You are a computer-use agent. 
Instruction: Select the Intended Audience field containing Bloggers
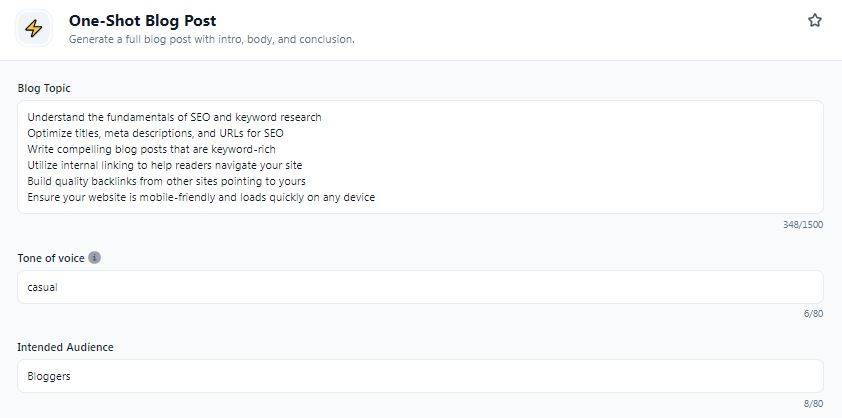pyautogui.click(x=420, y=376)
